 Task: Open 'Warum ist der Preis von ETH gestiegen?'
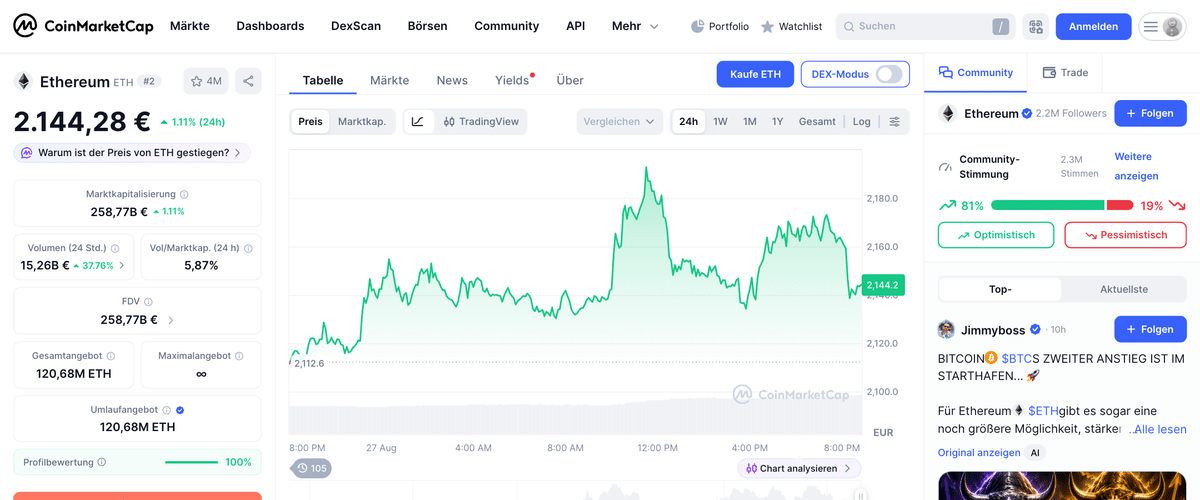132,153
